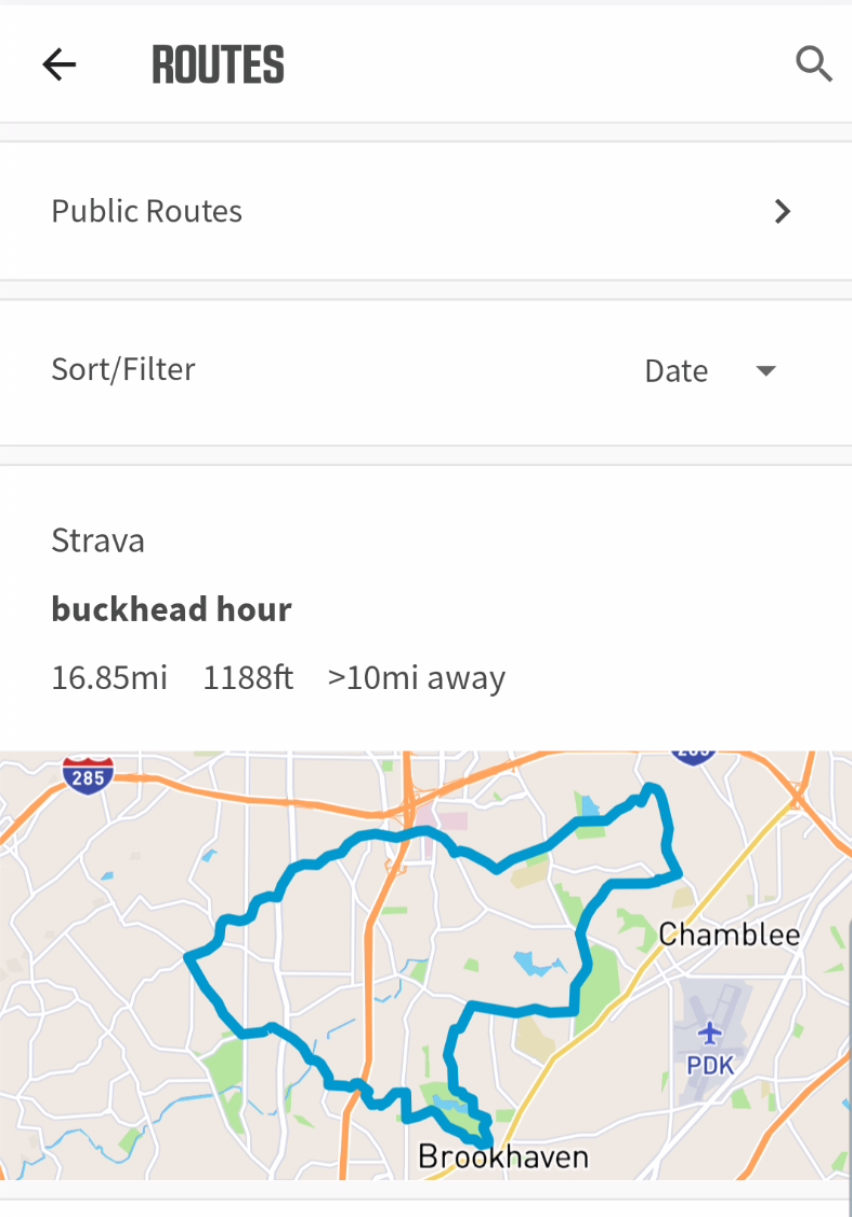The image size is (852, 1217).
Task: Tap the PDK airport icon on map
Action: (710, 1032)
